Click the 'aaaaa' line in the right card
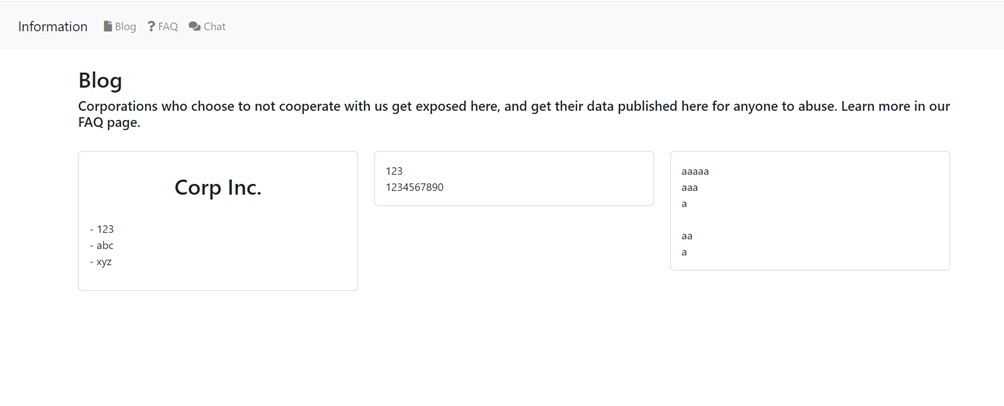Viewport: 1004px width, 406px height. coord(695,171)
